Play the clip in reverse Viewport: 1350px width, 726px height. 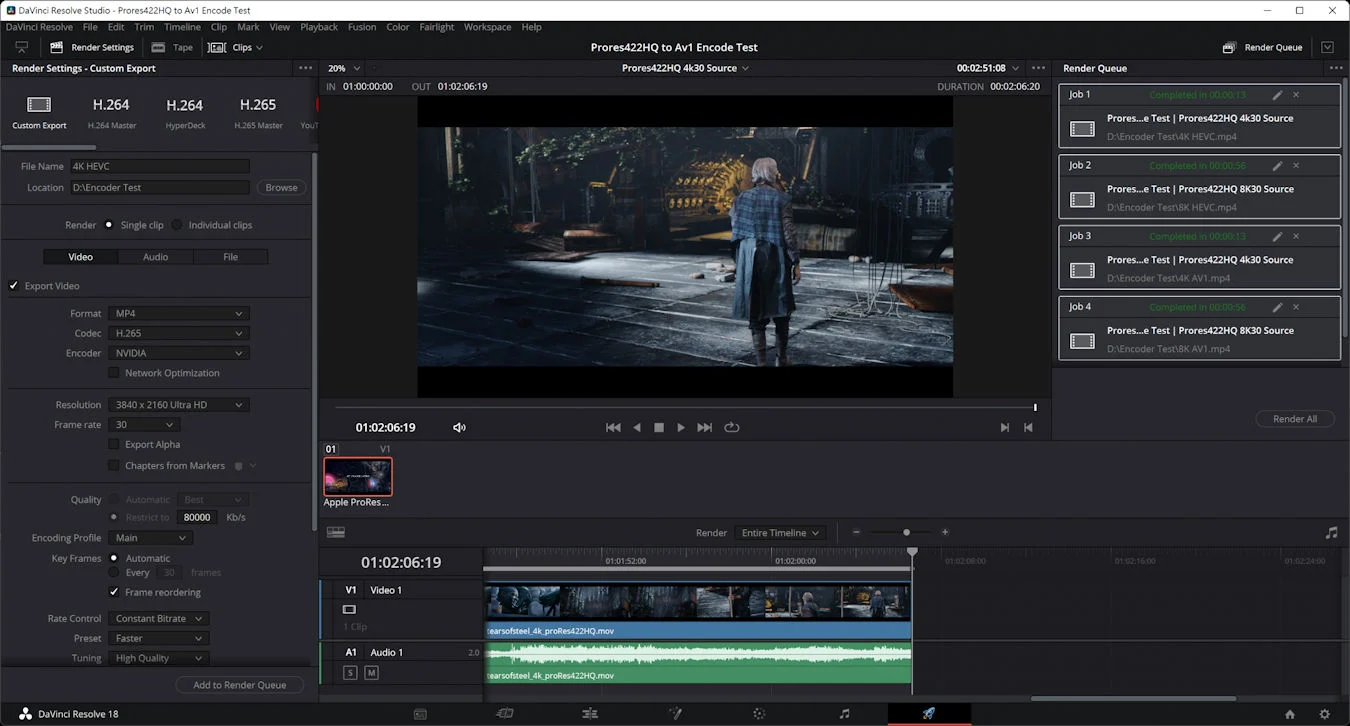(637, 427)
